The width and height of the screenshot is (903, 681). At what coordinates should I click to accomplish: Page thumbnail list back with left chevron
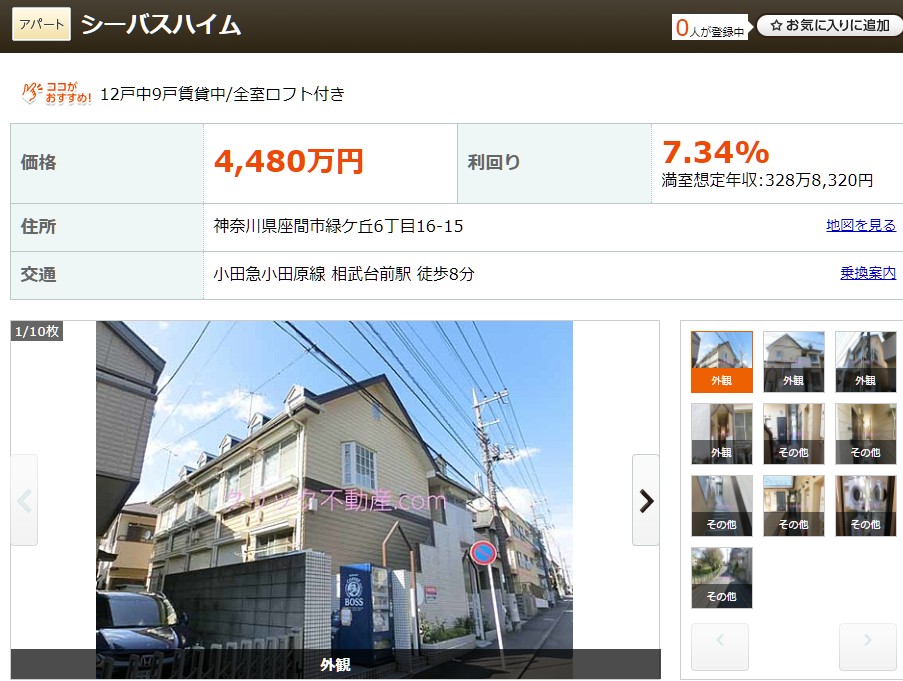click(720, 645)
